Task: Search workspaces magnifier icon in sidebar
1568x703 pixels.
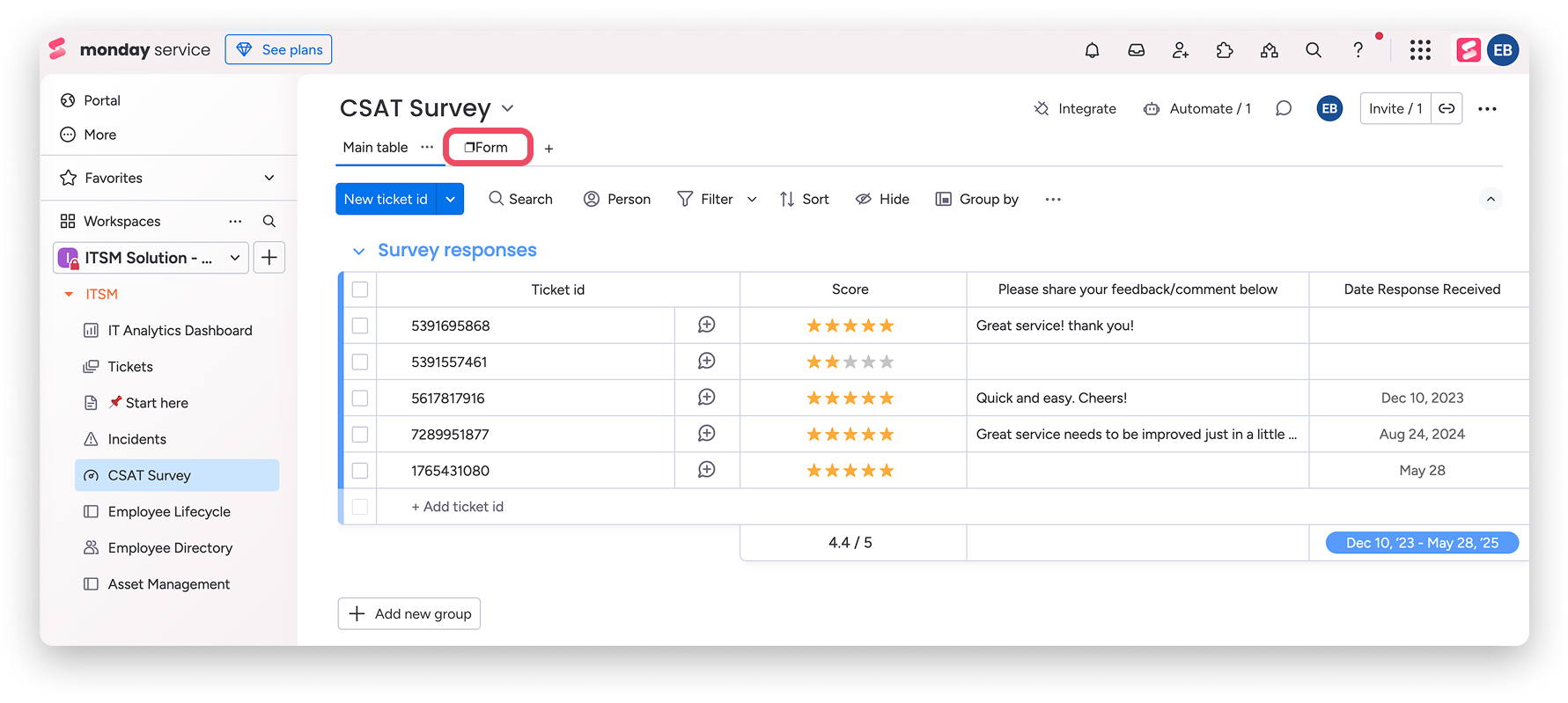Action: coord(269,221)
